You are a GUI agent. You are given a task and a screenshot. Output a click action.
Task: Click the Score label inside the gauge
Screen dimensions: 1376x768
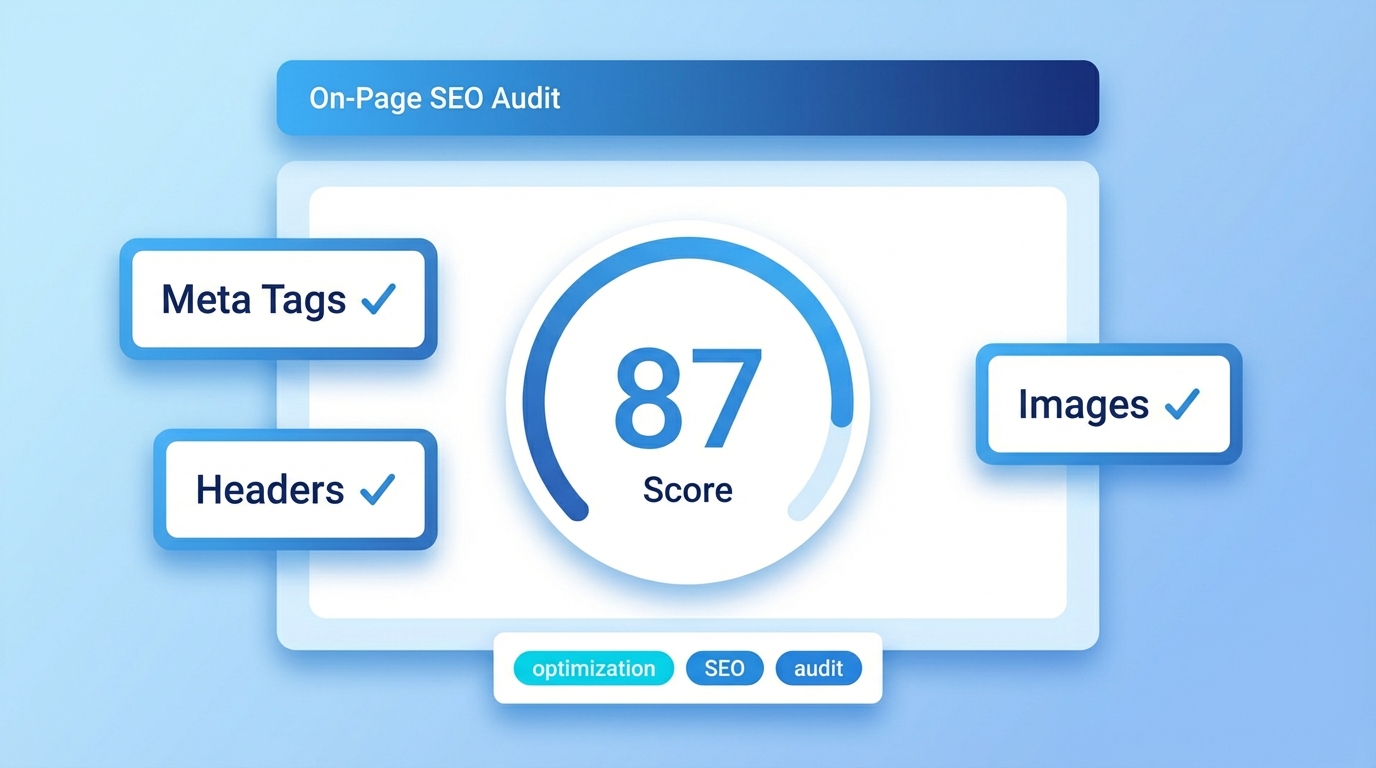click(686, 490)
